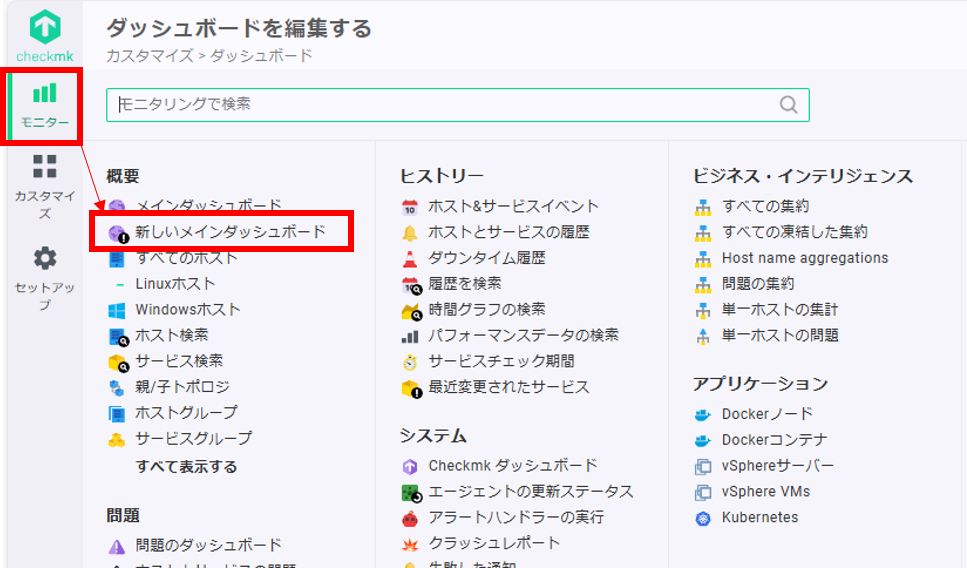Viewport: 967px width, 568px height.
Task: Select ホスト&サービスイベント text
Action: [514, 206]
